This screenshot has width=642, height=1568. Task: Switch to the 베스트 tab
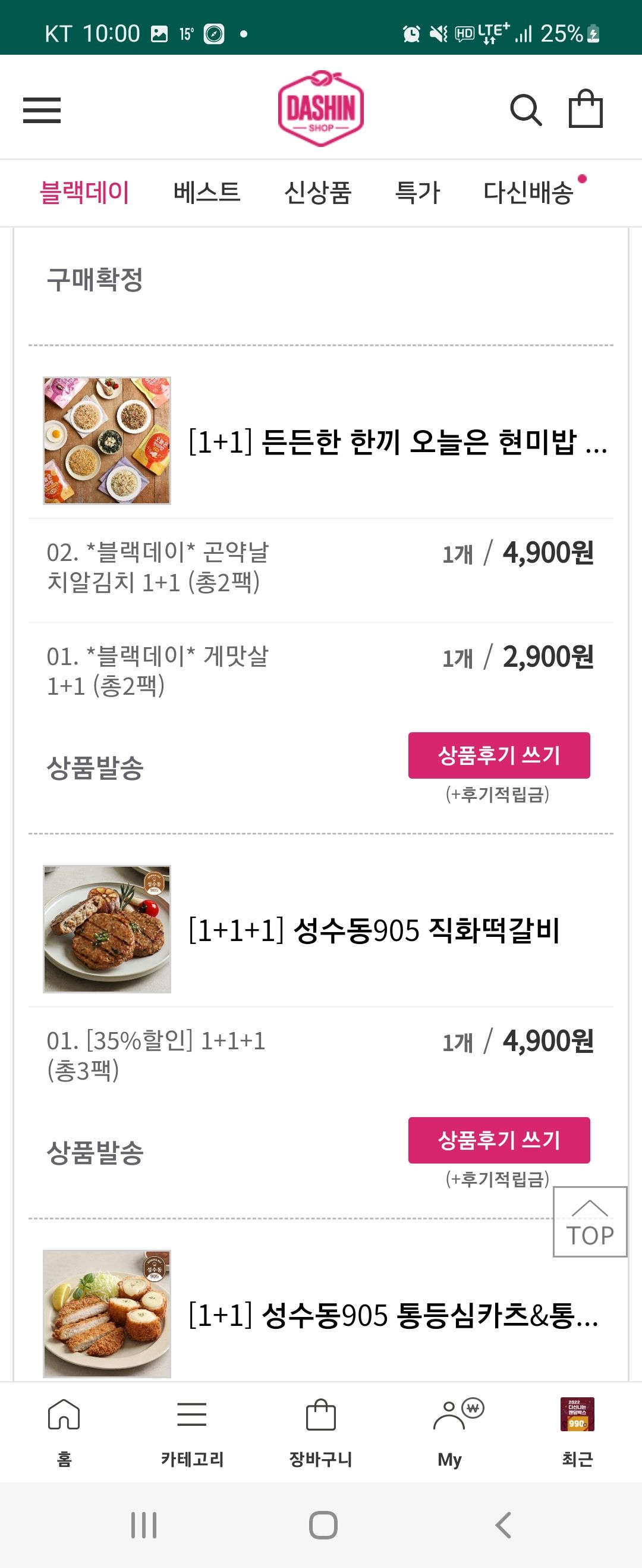pyautogui.click(x=207, y=192)
